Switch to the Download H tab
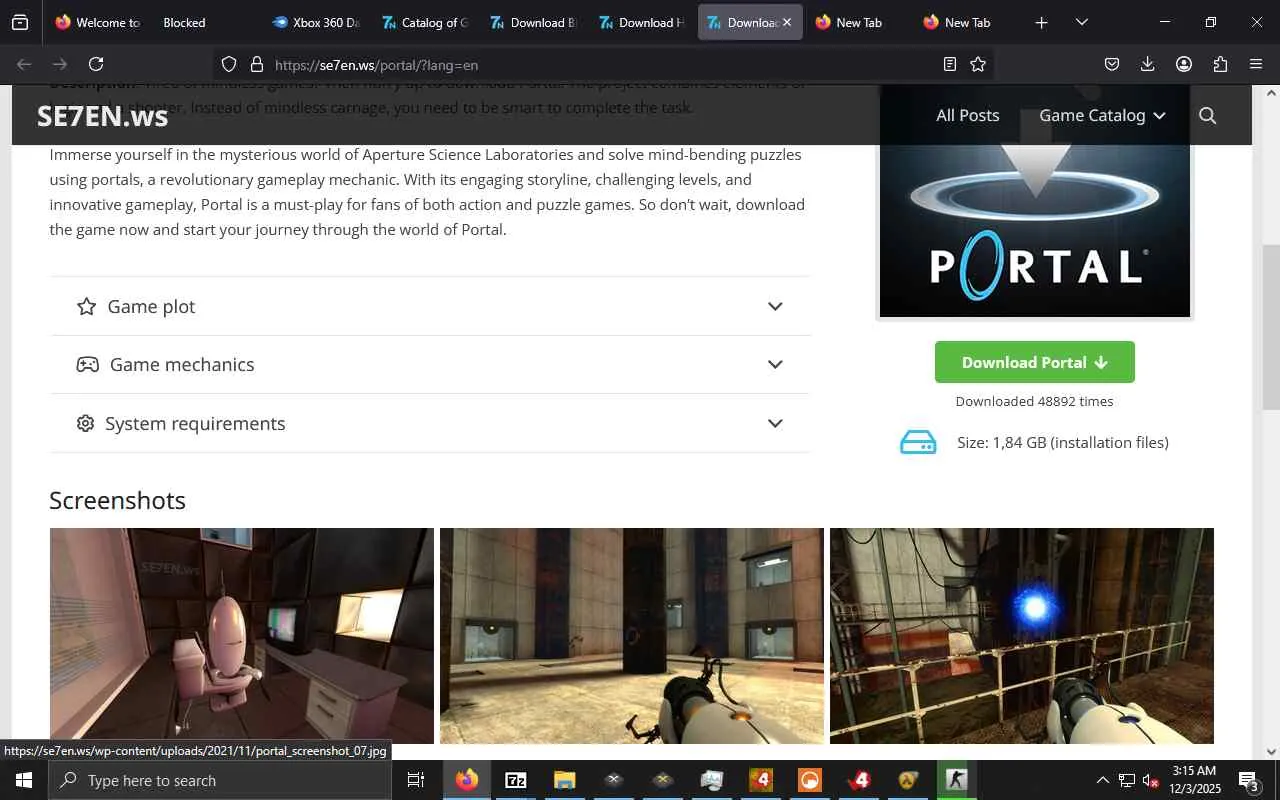This screenshot has width=1280, height=800. point(641,22)
